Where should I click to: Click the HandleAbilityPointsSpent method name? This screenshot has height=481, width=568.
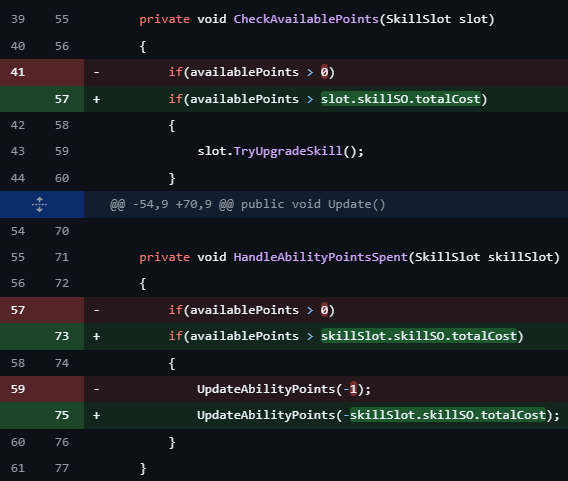tap(321, 257)
